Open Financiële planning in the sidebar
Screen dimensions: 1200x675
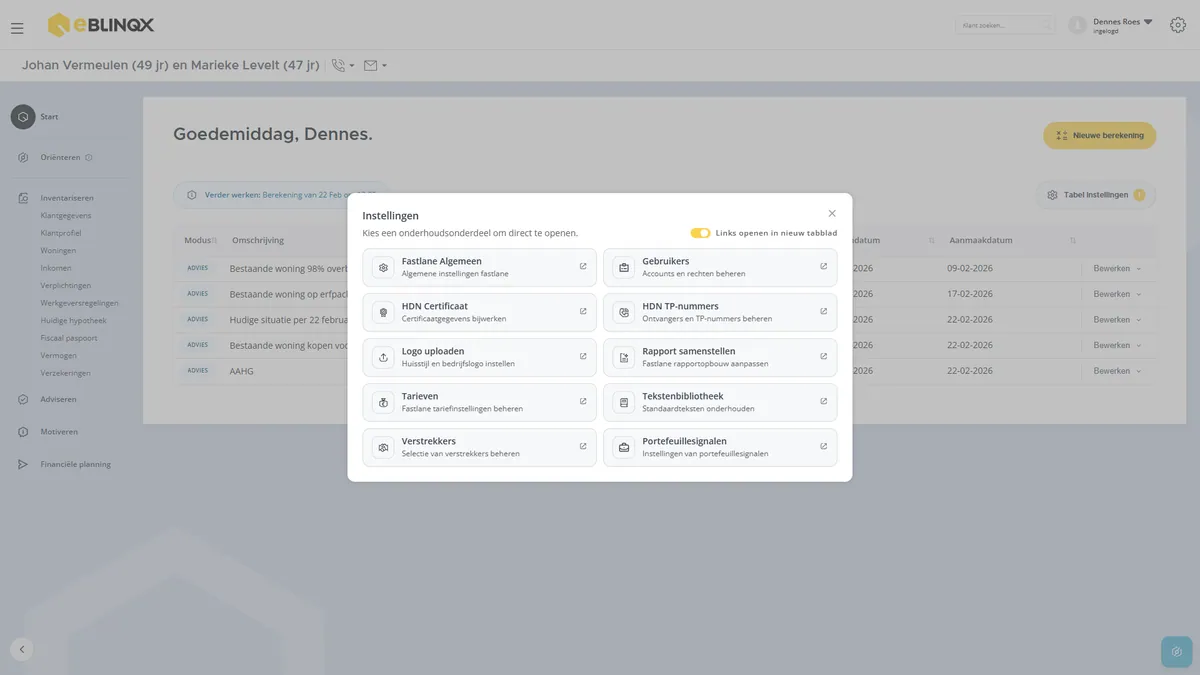click(64, 464)
